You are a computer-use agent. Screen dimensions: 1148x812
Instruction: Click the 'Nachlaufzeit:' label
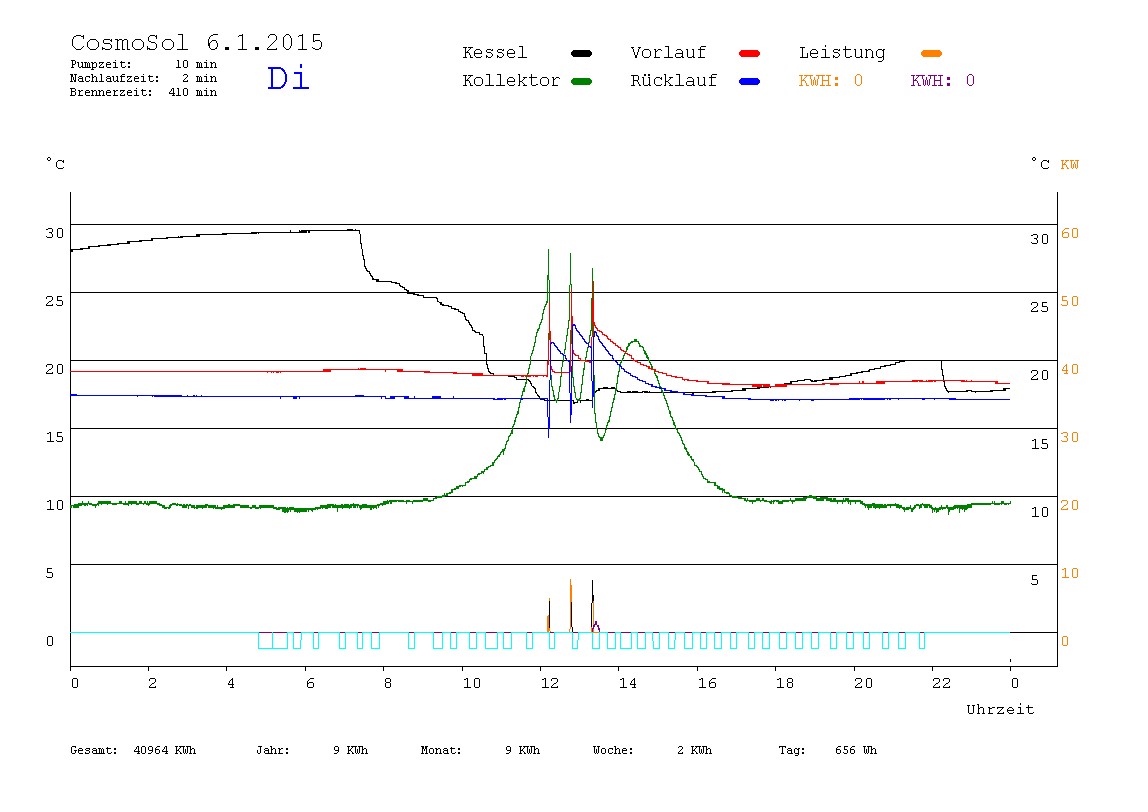pyautogui.click(x=115, y=78)
